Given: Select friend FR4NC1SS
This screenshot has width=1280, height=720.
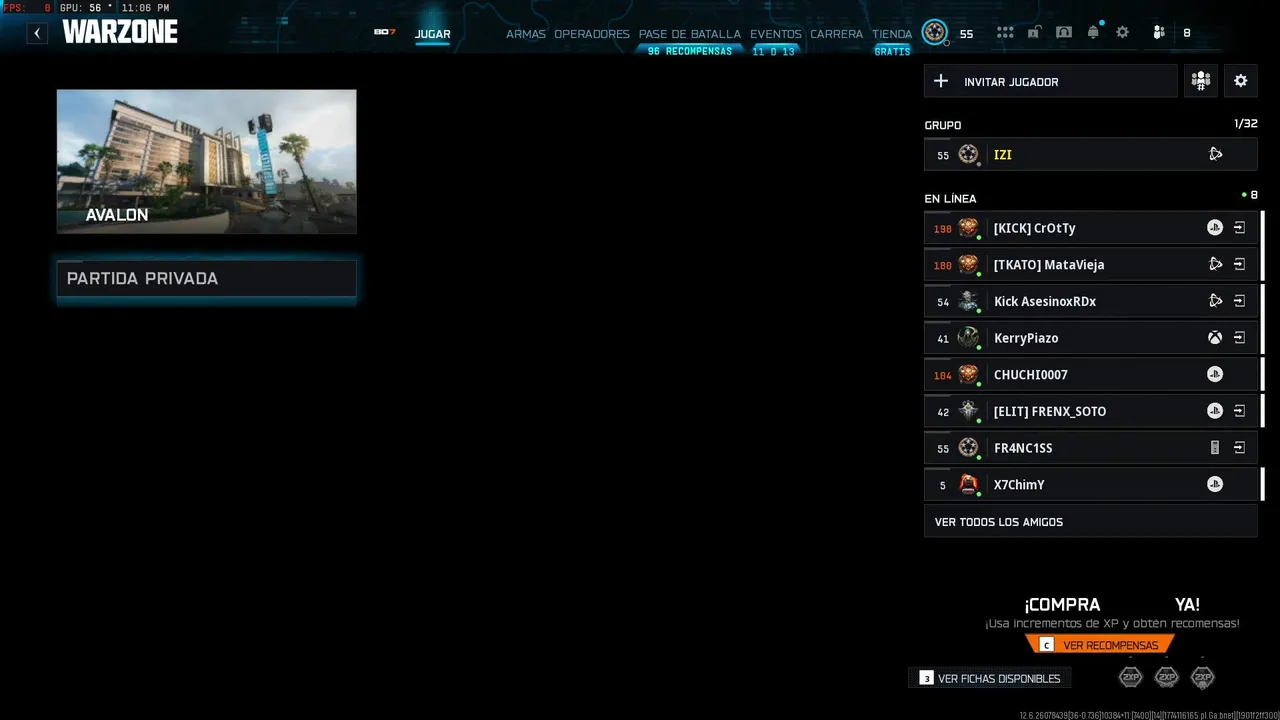Looking at the screenshot, I should click(x=1091, y=448).
